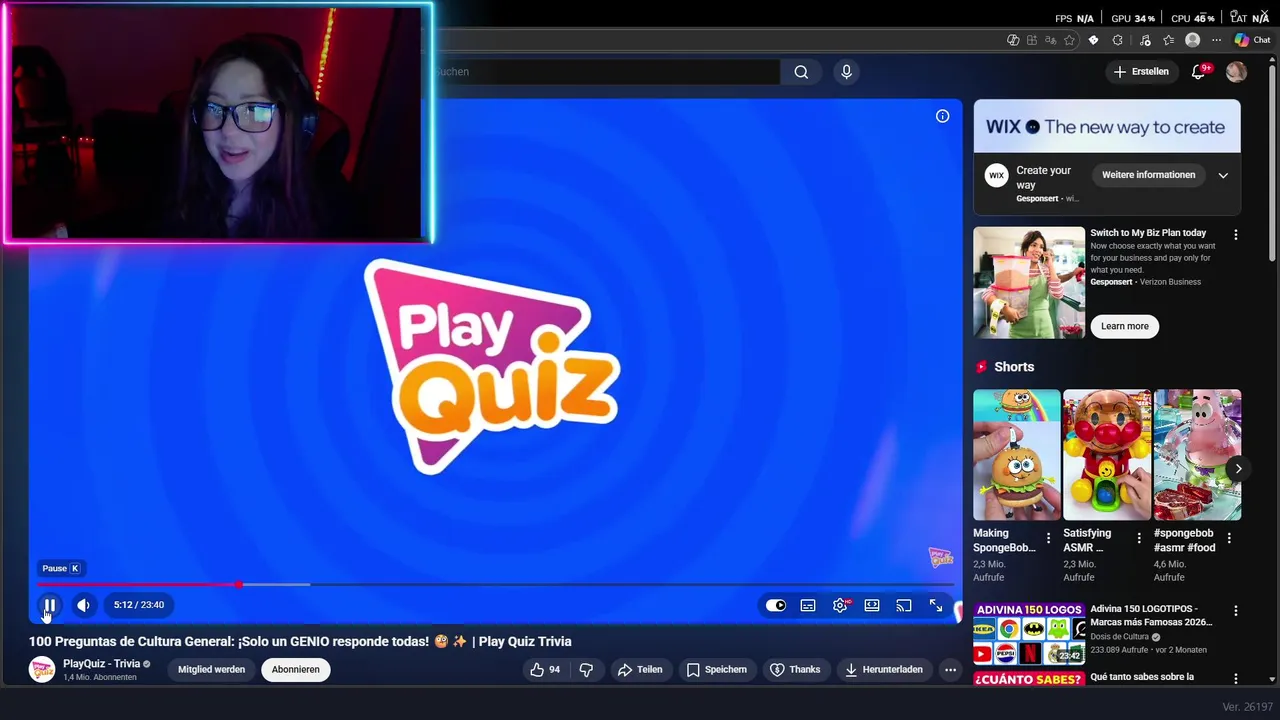
Task: Open the Satisfying ASMR short
Action: click(1107, 455)
